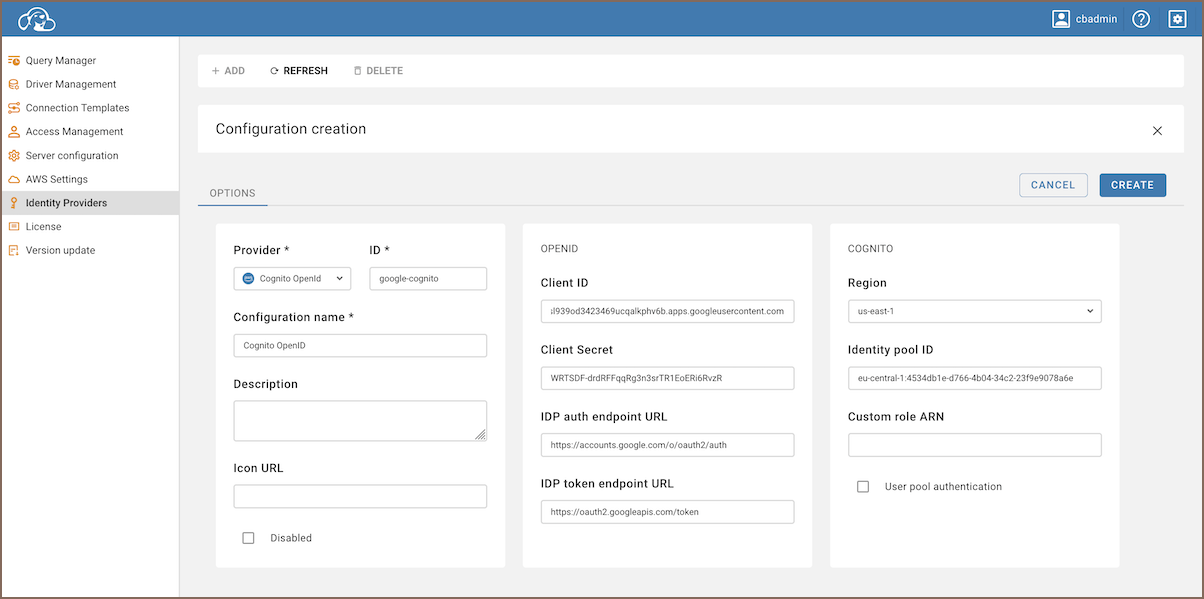Enable the Disabled checkbox
The height and width of the screenshot is (599, 1204).
(248, 538)
